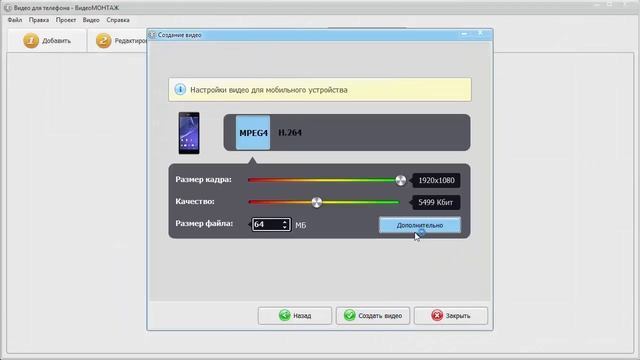The width and height of the screenshot is (640, 360).
Task: Click the blue info icon
Action: click(x=180, y=89)
